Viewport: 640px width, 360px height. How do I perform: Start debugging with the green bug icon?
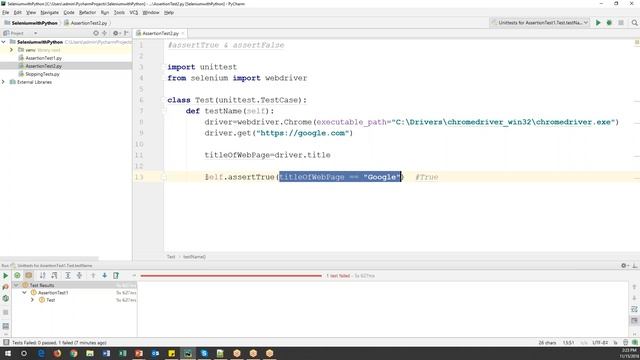click(609, 23)
